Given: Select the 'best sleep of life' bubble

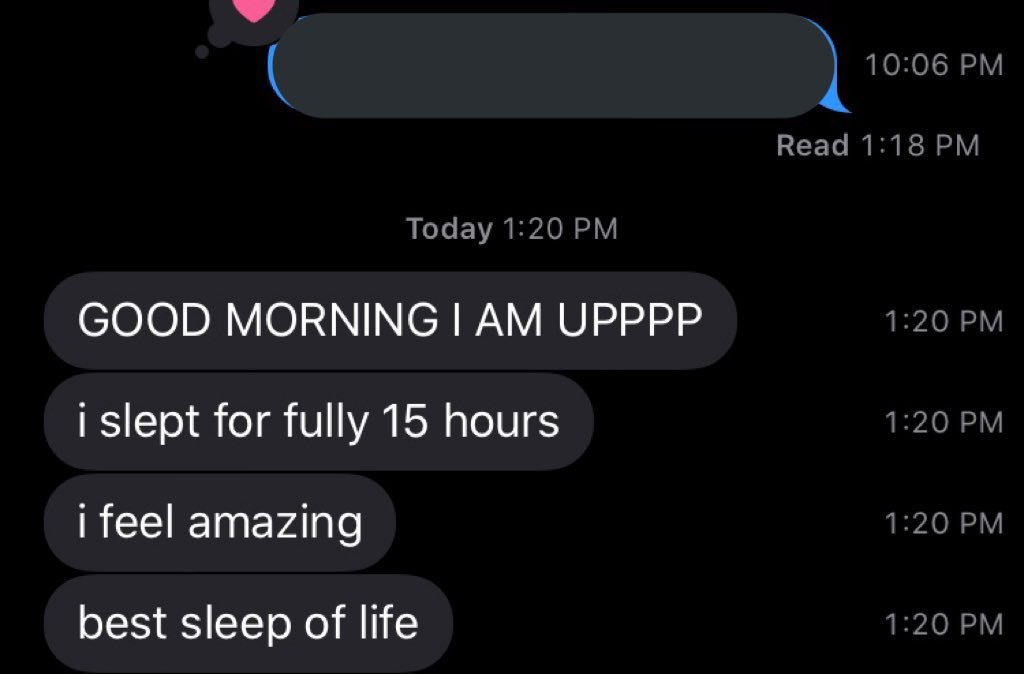Looking at the screenshot, I should (x=248, y=623).
